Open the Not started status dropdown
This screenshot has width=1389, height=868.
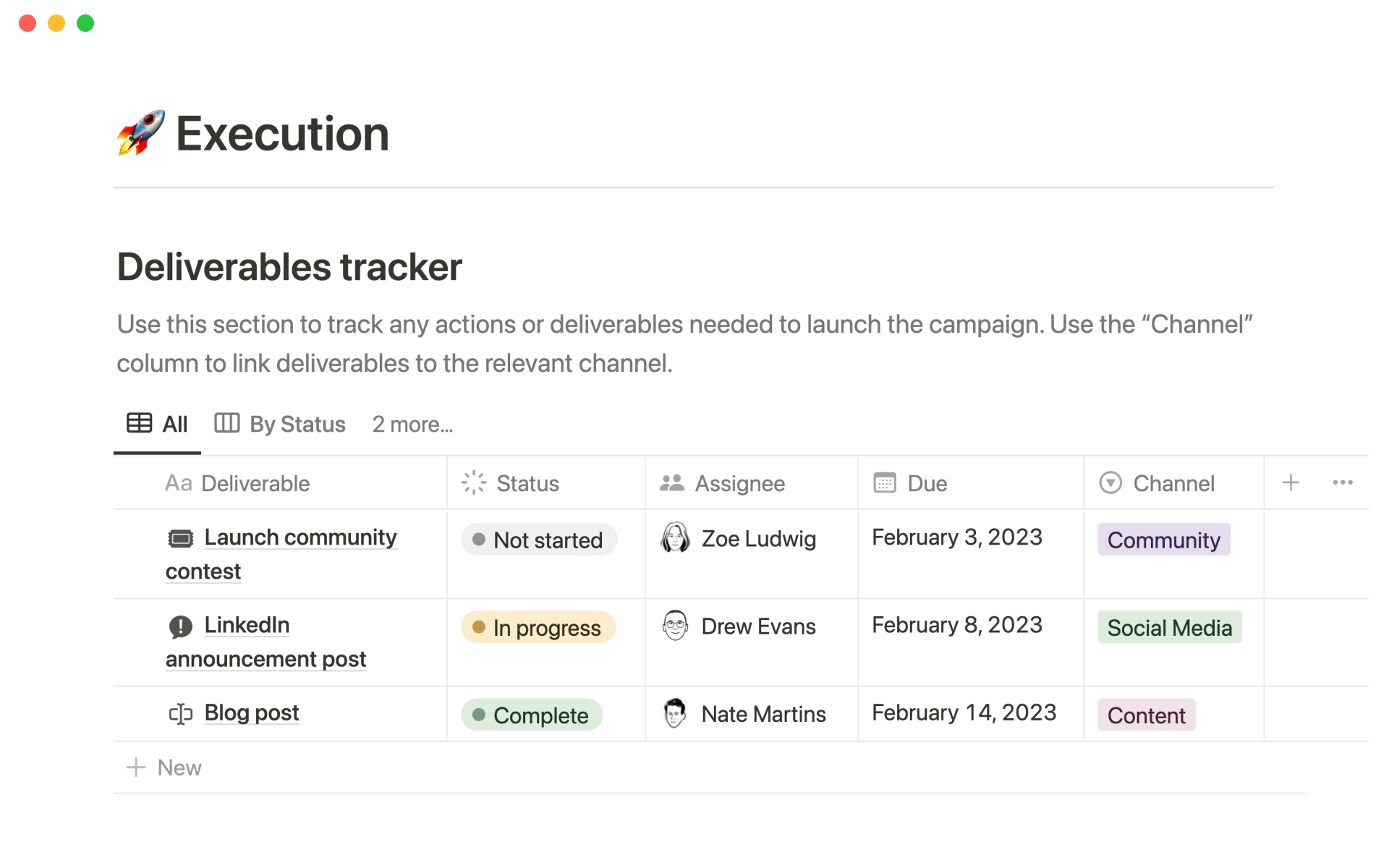click(538, 540)
